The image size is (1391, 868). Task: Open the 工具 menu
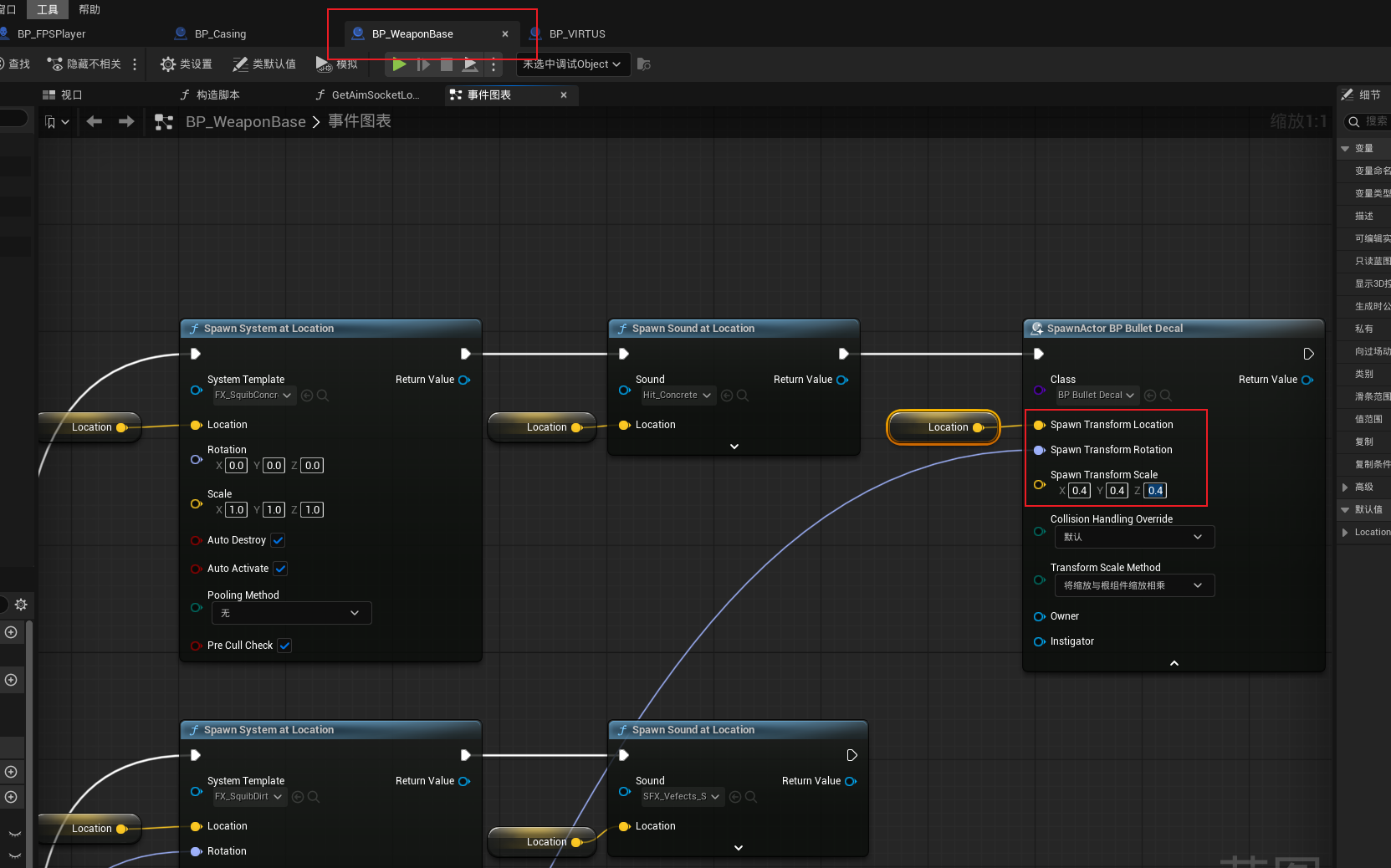point(48,10)
